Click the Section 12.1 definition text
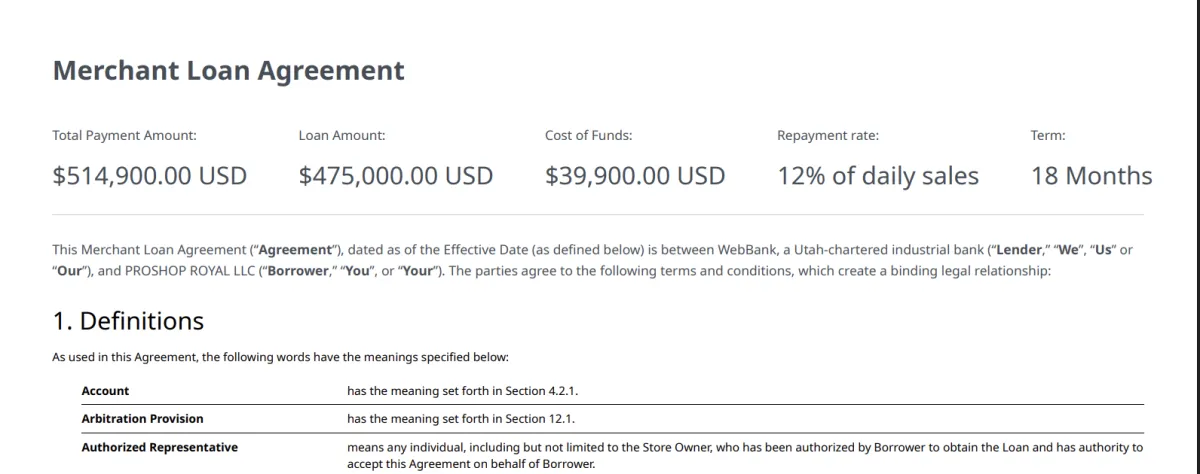The width and height of the screenshot is (1200, 474). pyautogui.click(x=460, y=418)
